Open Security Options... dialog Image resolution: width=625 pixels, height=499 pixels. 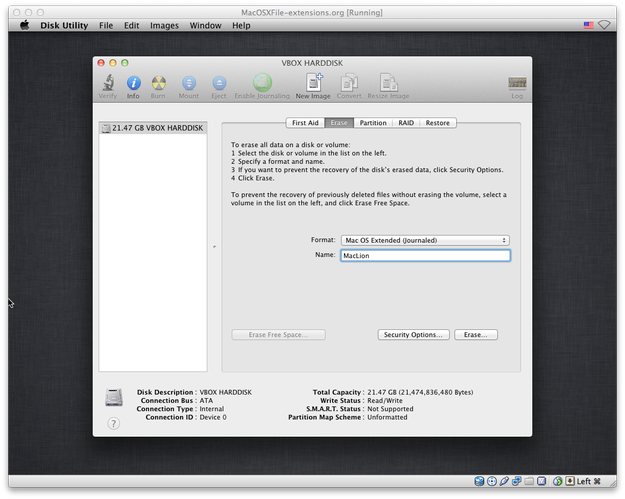pyautogui.click(x=413, y=335)
